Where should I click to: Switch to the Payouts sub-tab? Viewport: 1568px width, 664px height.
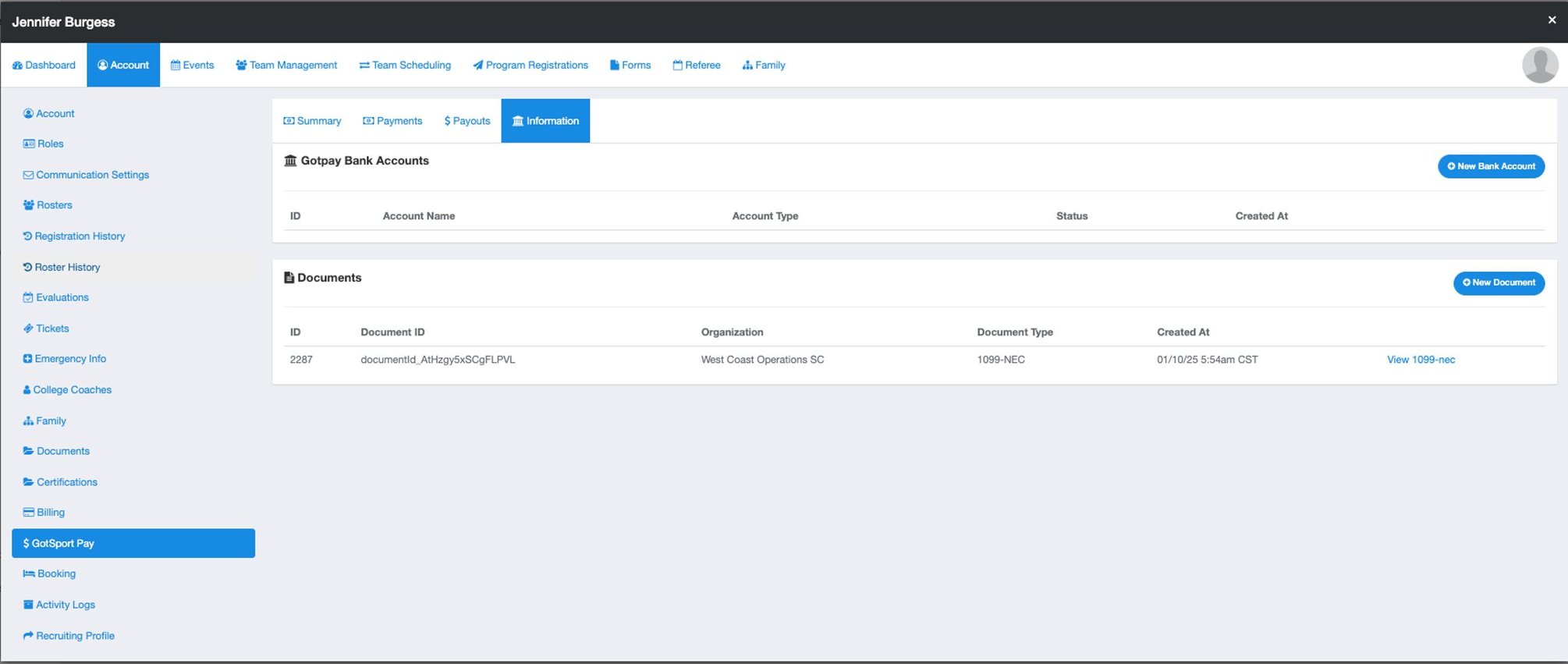click(x=467, y=121)
